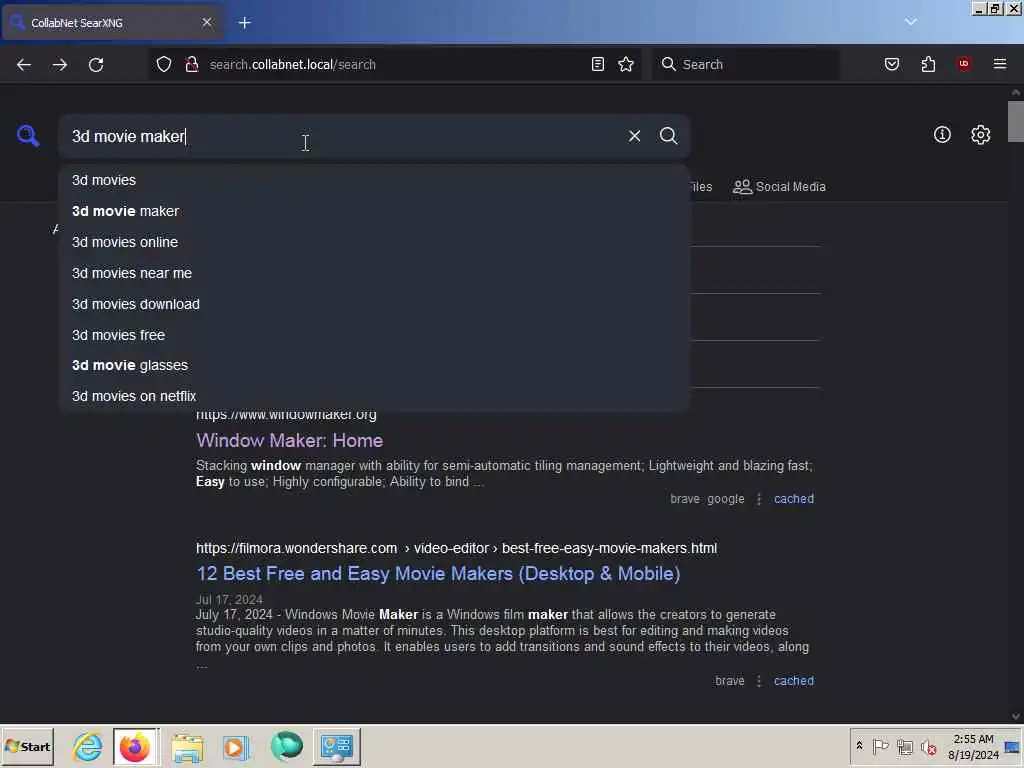
Task: Clear the search query with the X icon
Action: [634, 136]
